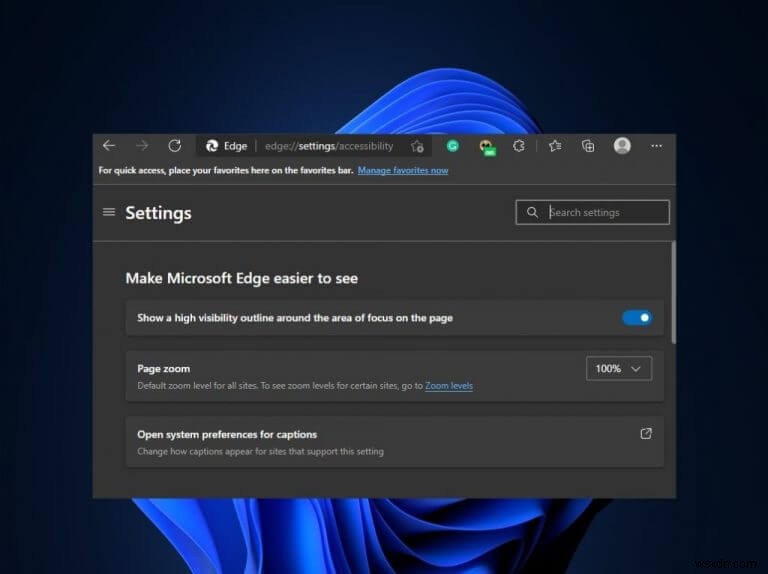Click the forward navigation arrow
The height and width of the screenshot is (574, 768).
pyautogui.click(x=142, y=145)
